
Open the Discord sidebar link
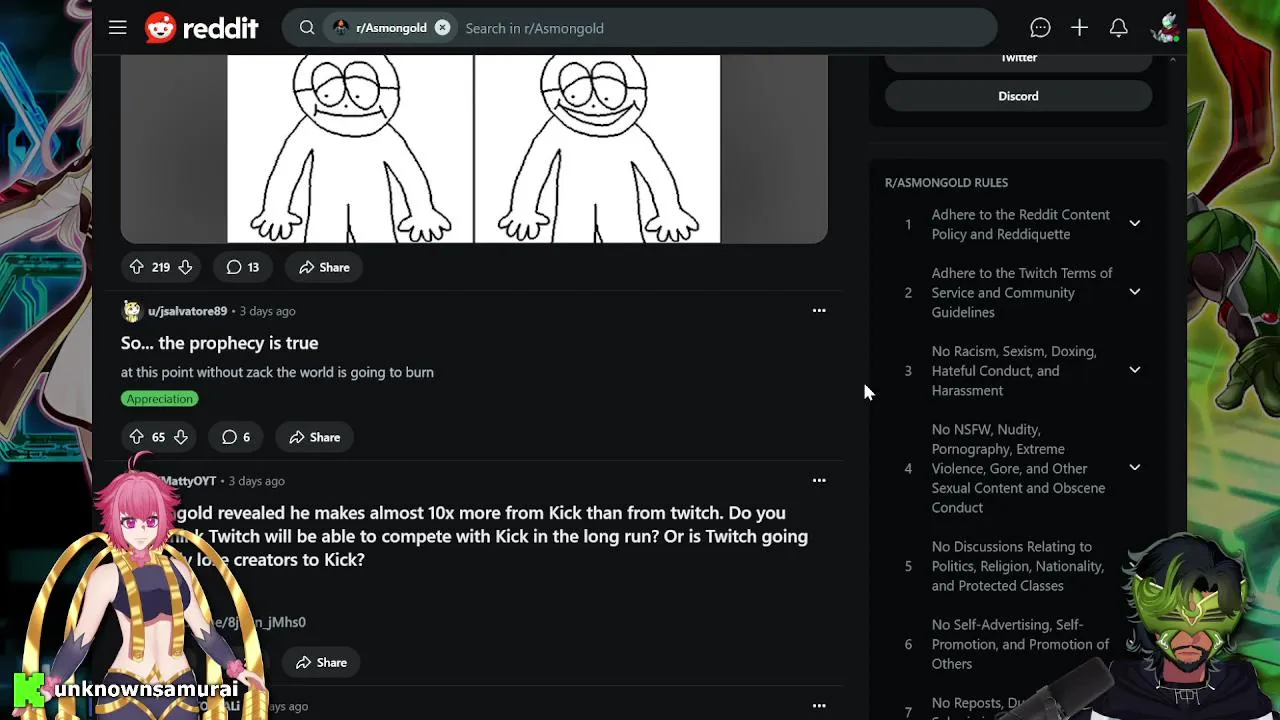(1019, 96)
